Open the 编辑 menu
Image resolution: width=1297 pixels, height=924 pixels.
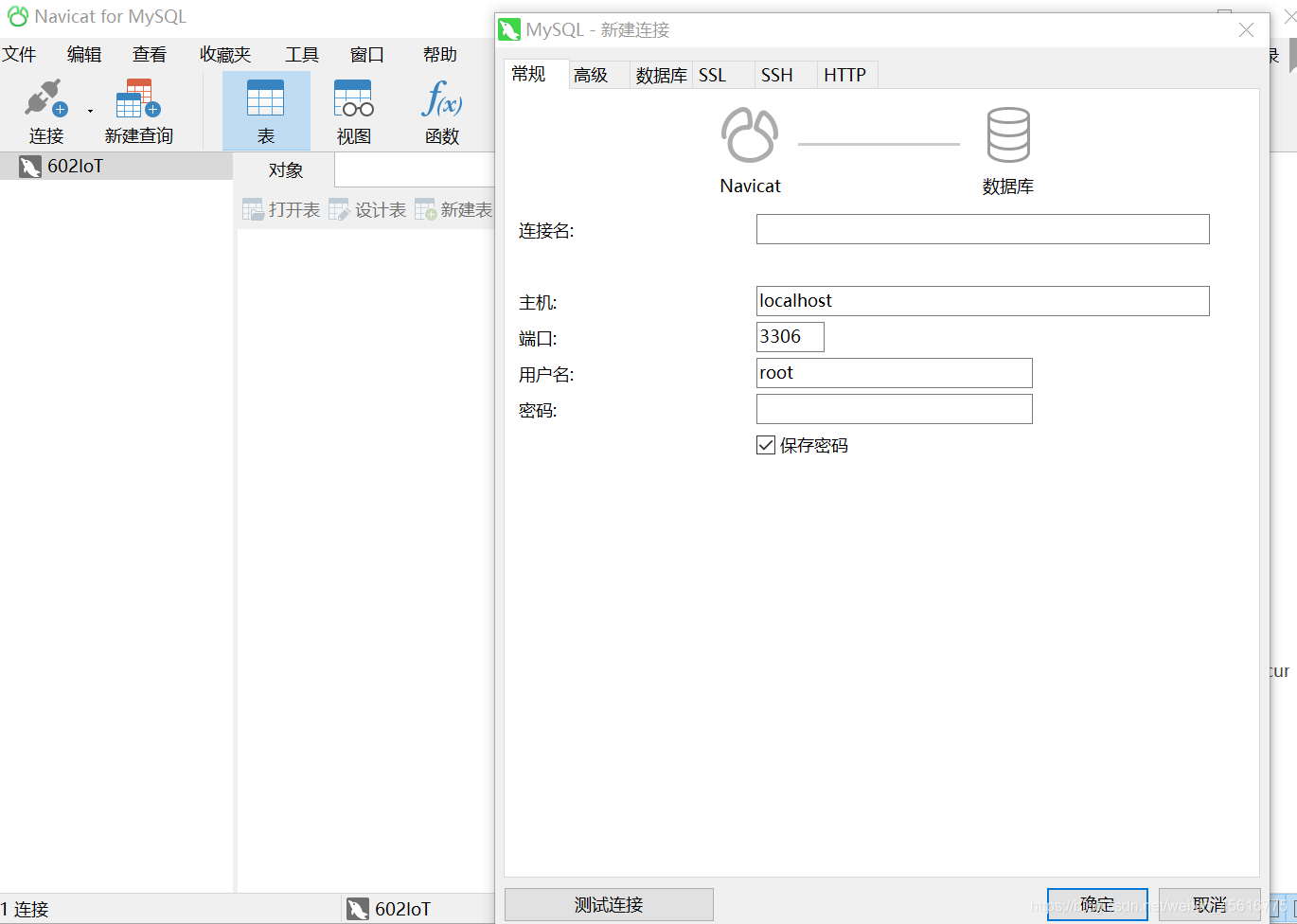pyautogui.click(x=84, y=54)
